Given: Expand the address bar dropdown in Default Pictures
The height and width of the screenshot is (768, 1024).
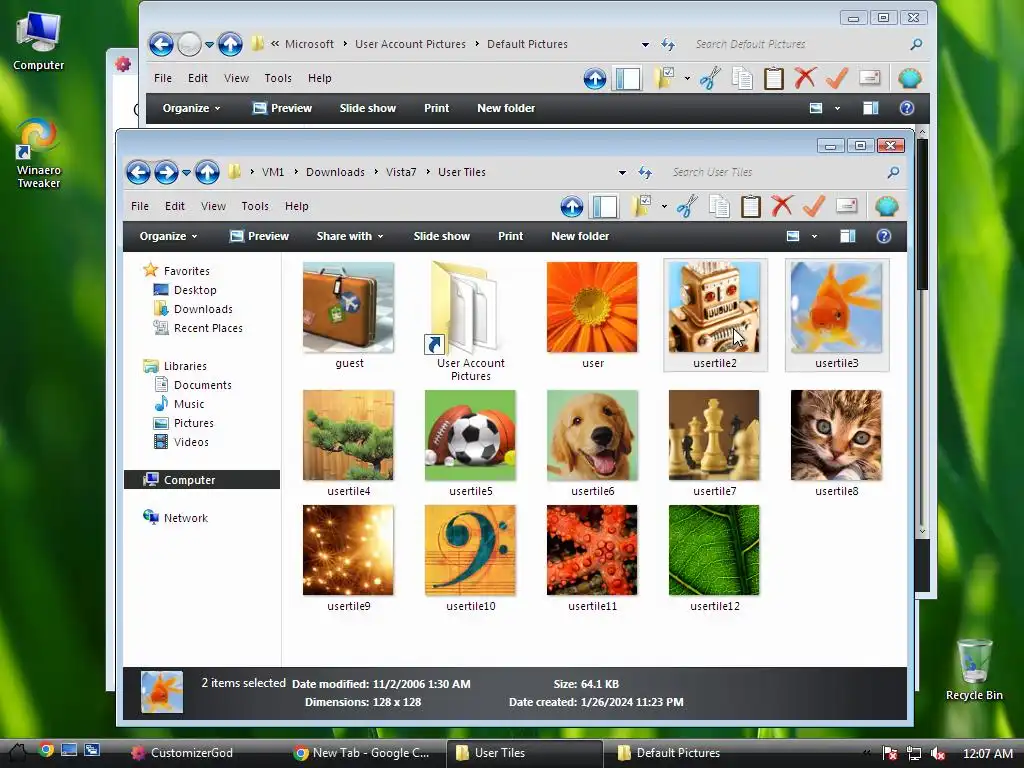Looking at the screenshot, I should 645,44.
